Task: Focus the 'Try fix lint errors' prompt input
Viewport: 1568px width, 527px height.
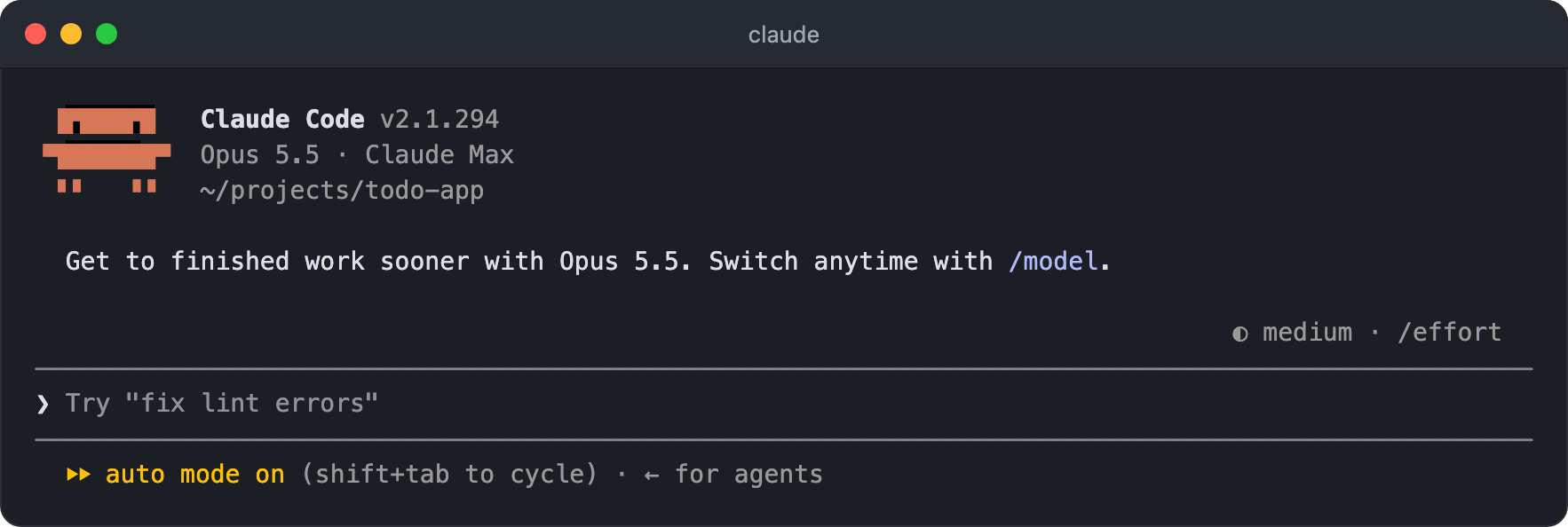Action: click(x=783, y=404)
